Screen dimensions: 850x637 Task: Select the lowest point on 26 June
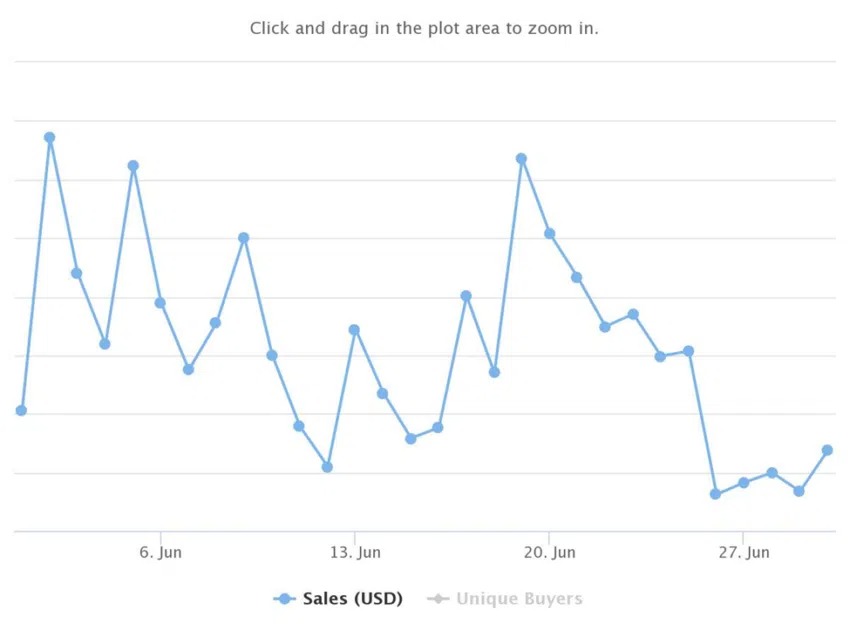[715, 494]
